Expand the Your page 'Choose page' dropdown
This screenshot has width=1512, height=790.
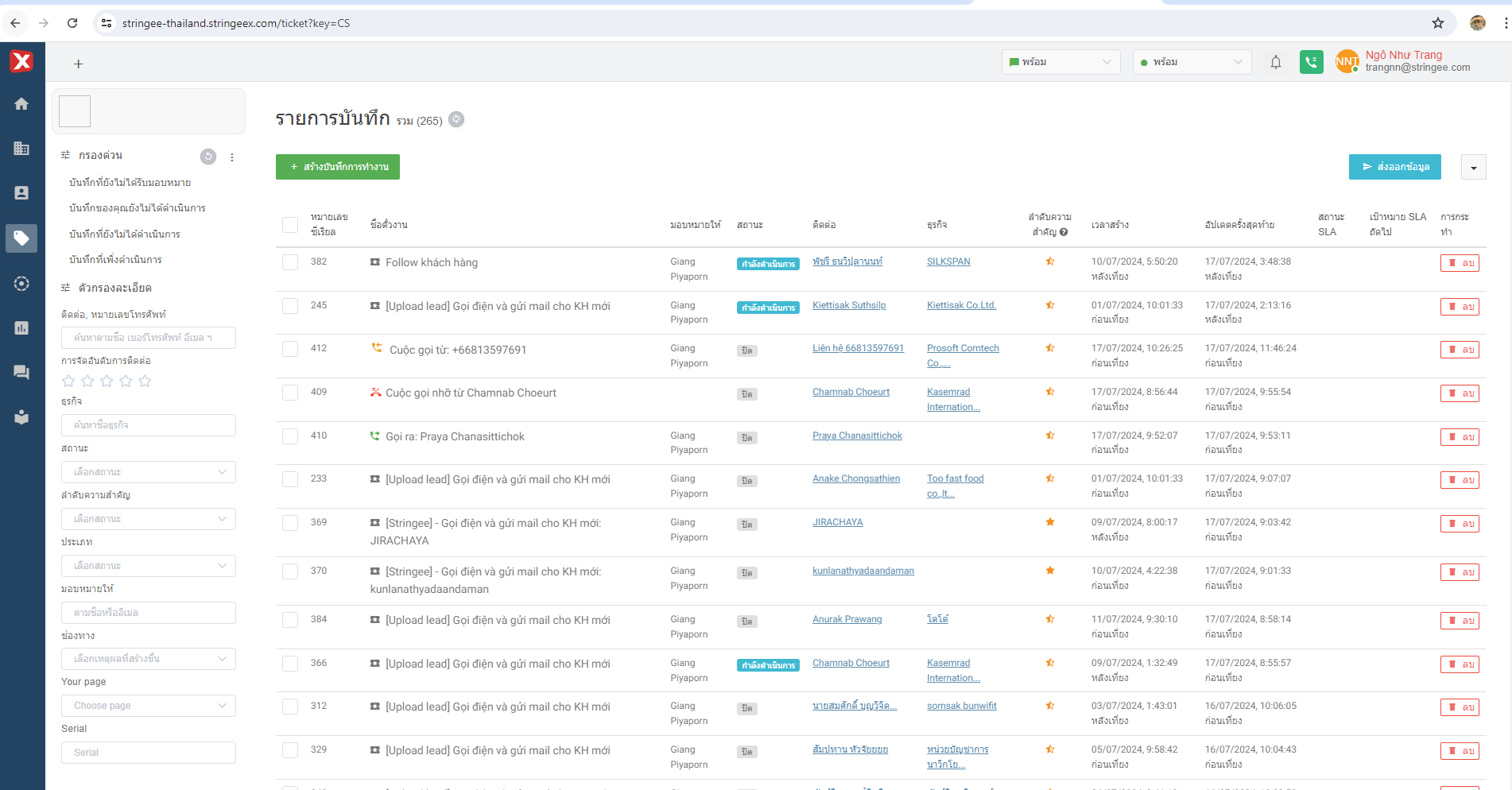pos(149,706)
